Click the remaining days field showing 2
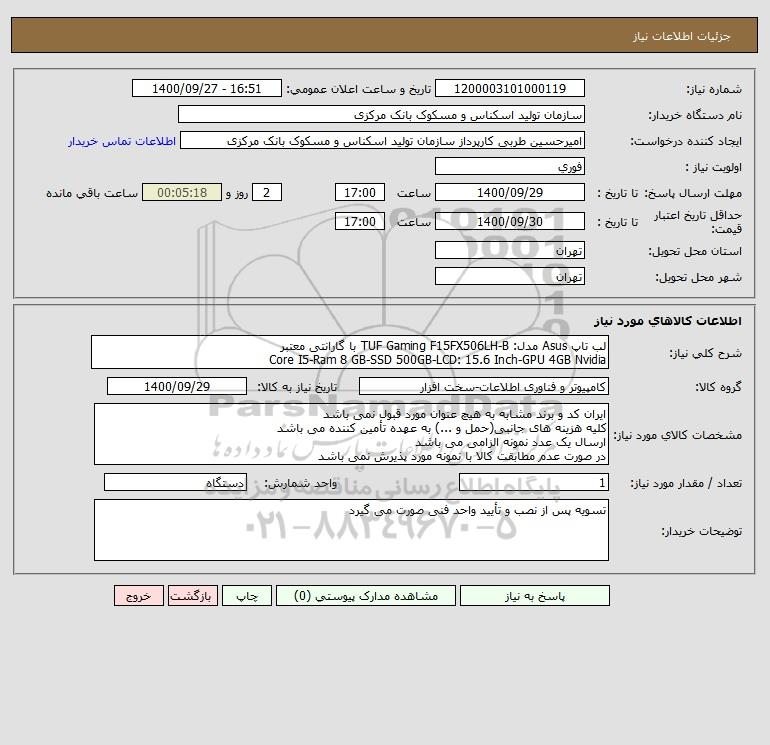Screen dimensions: 770x745 267,193
